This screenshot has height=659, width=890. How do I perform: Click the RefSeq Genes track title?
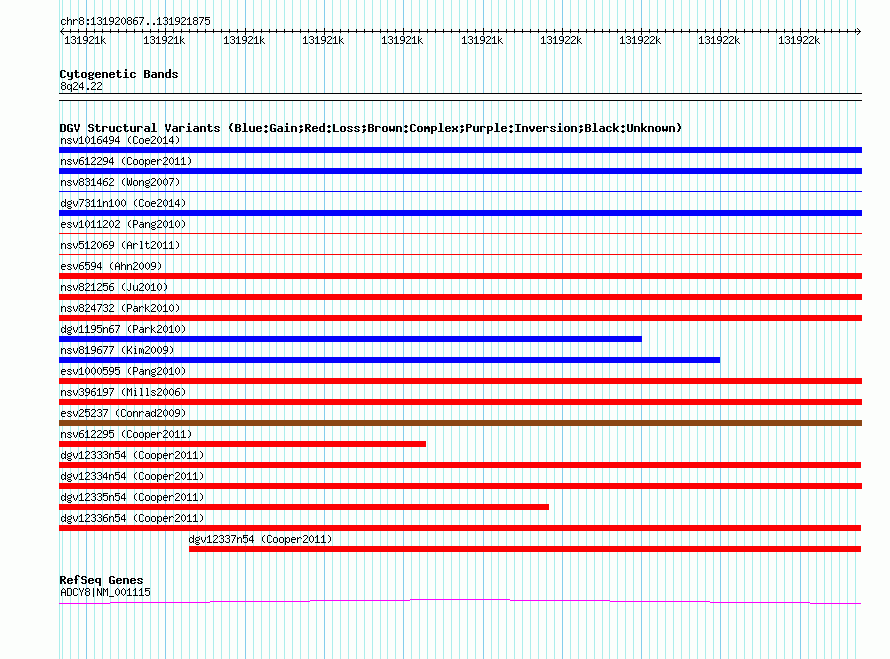[x=101, y=580]
